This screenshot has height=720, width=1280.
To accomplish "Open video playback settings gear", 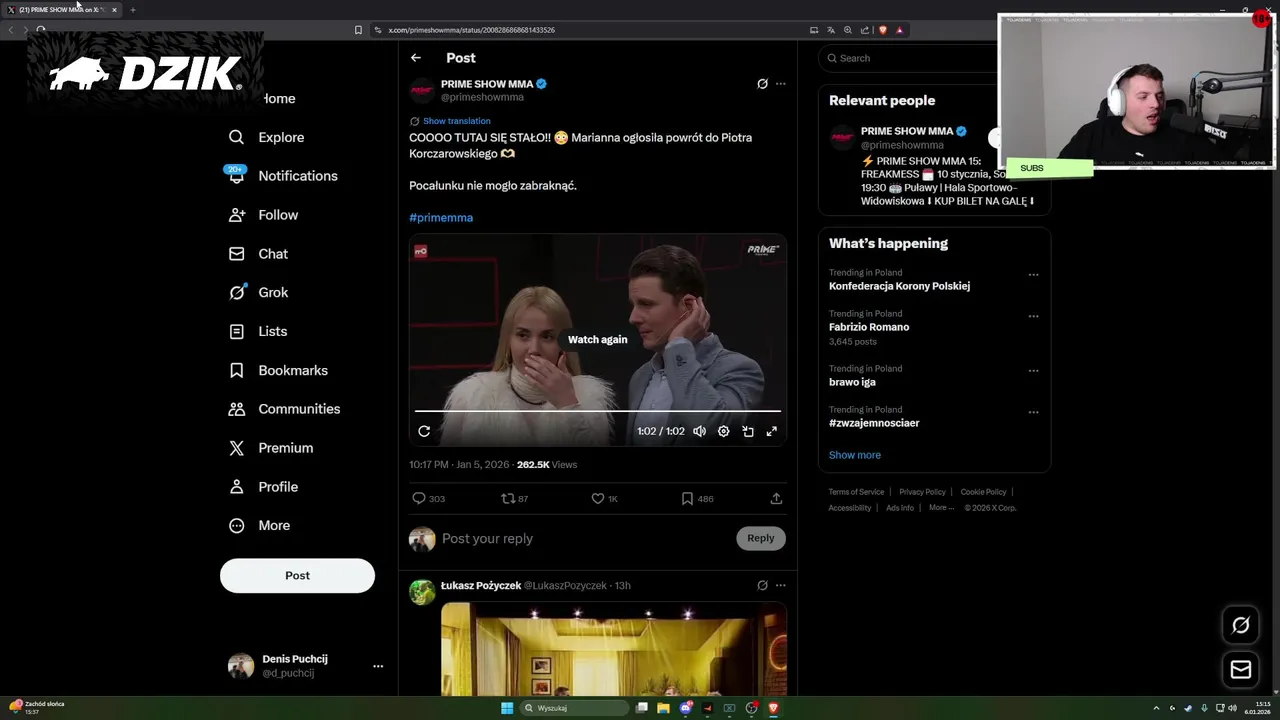I will (723, 431).
